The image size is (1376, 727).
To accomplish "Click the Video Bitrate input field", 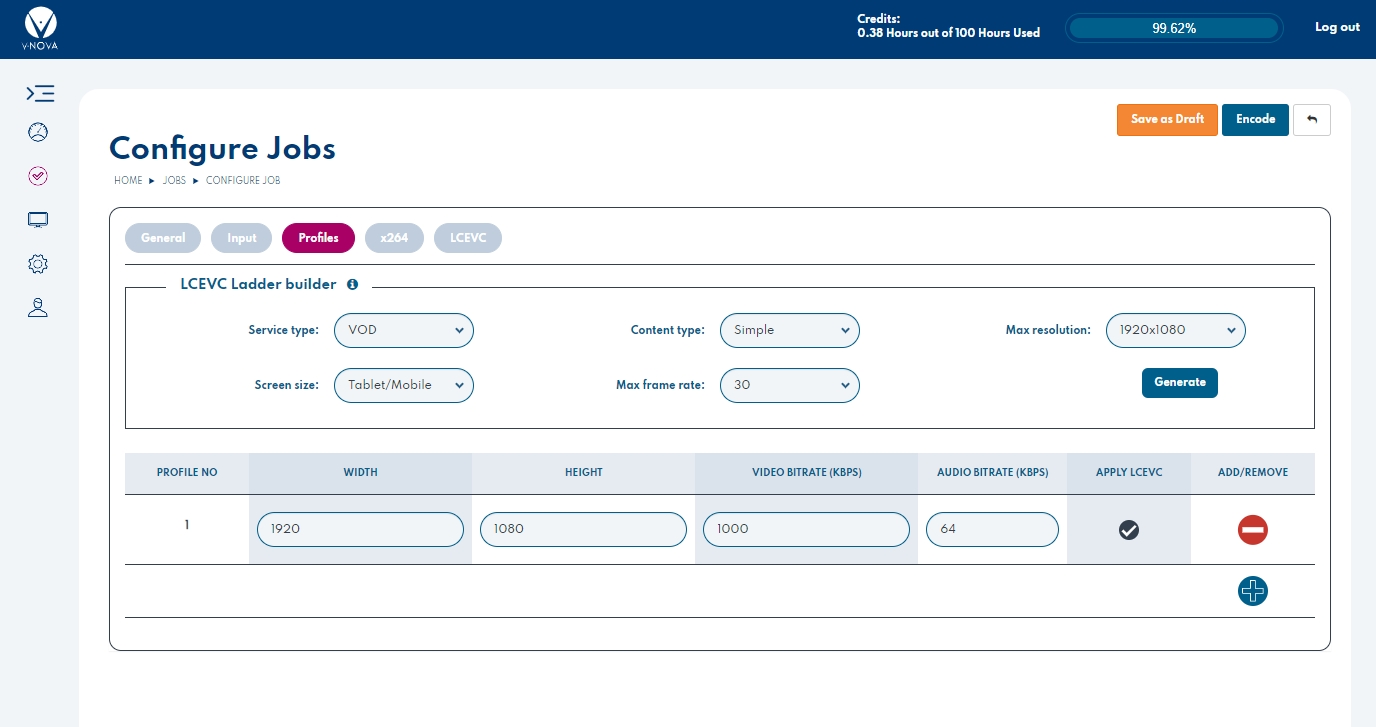I will point(806,530).
